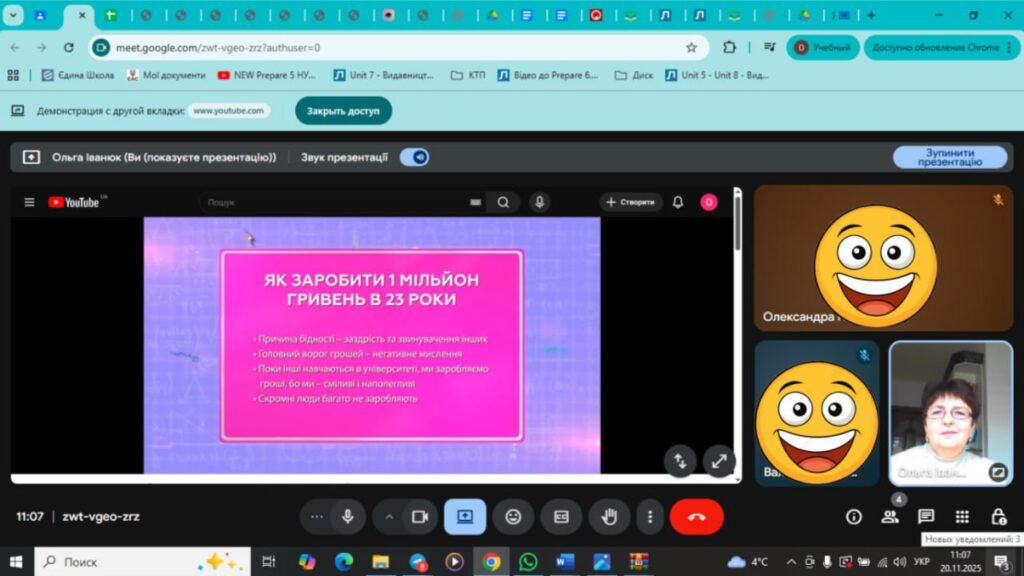The width and height of the screenshot is (1024, 576).
Task: Turn off the presentation audio switch
Action: tap(414, 157)
